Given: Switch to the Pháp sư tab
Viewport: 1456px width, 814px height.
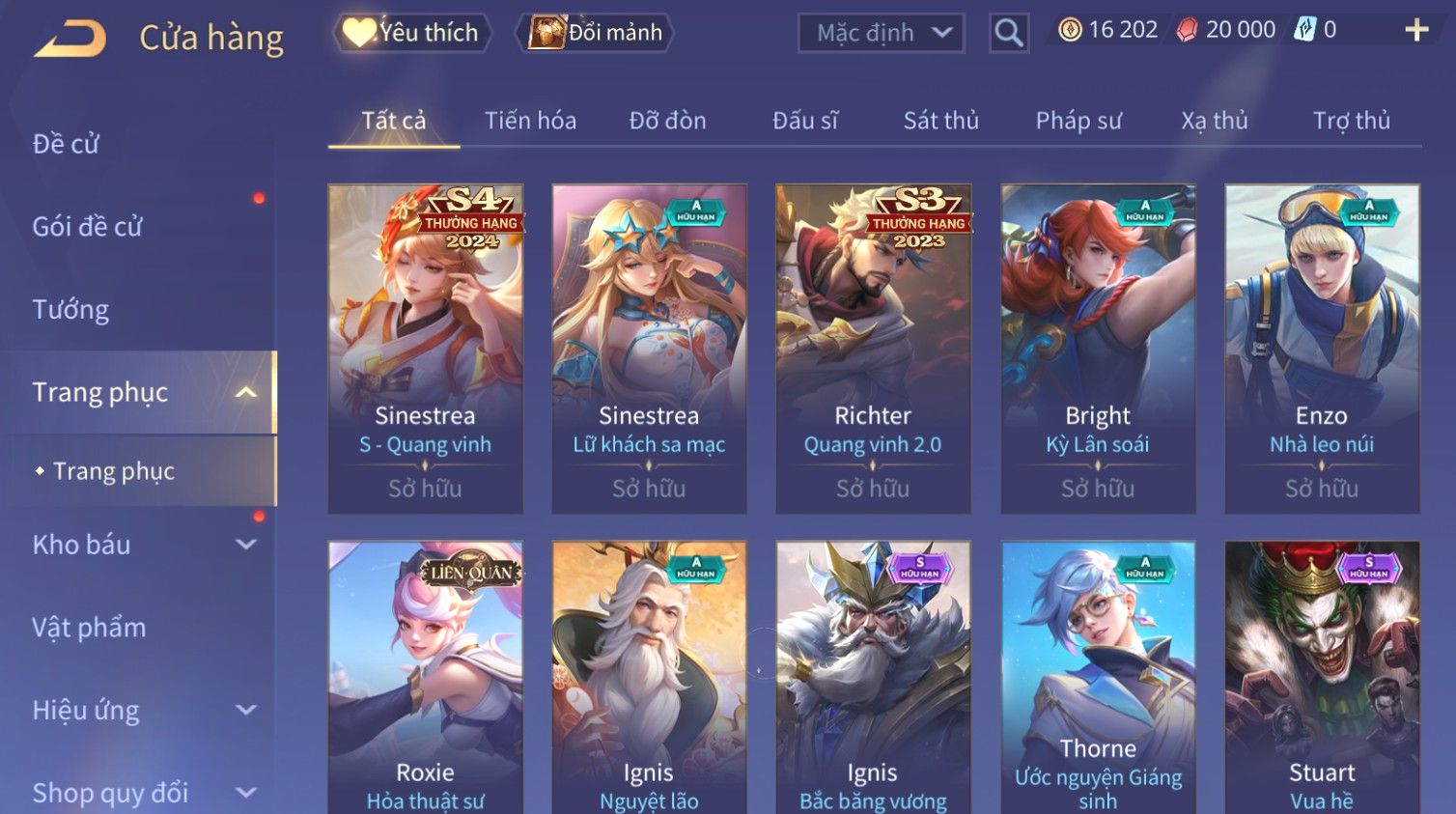Looking at the screenshot, I should [1078, 121].
